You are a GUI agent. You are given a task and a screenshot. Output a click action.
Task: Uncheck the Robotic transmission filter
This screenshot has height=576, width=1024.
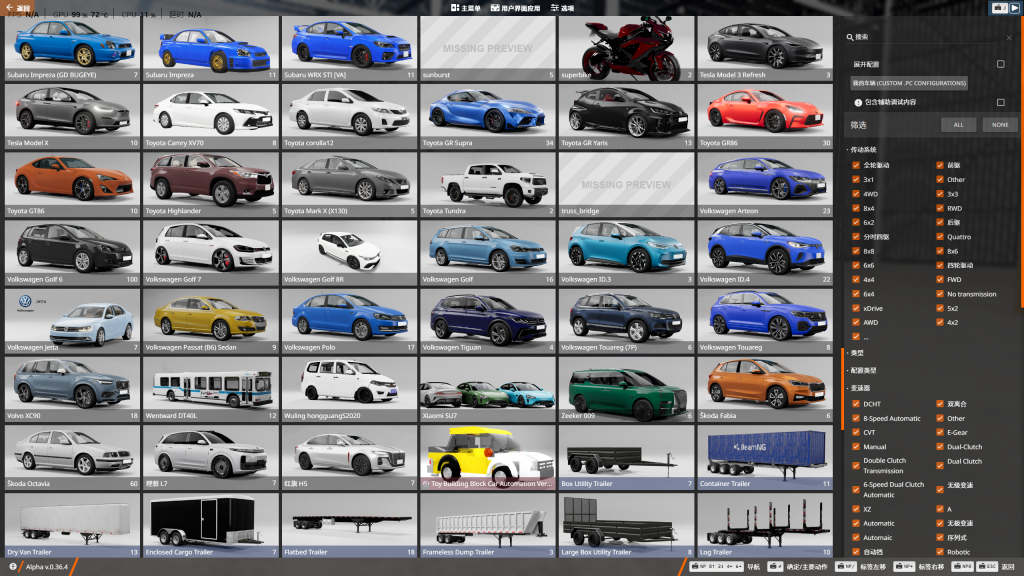pos(940,552)
